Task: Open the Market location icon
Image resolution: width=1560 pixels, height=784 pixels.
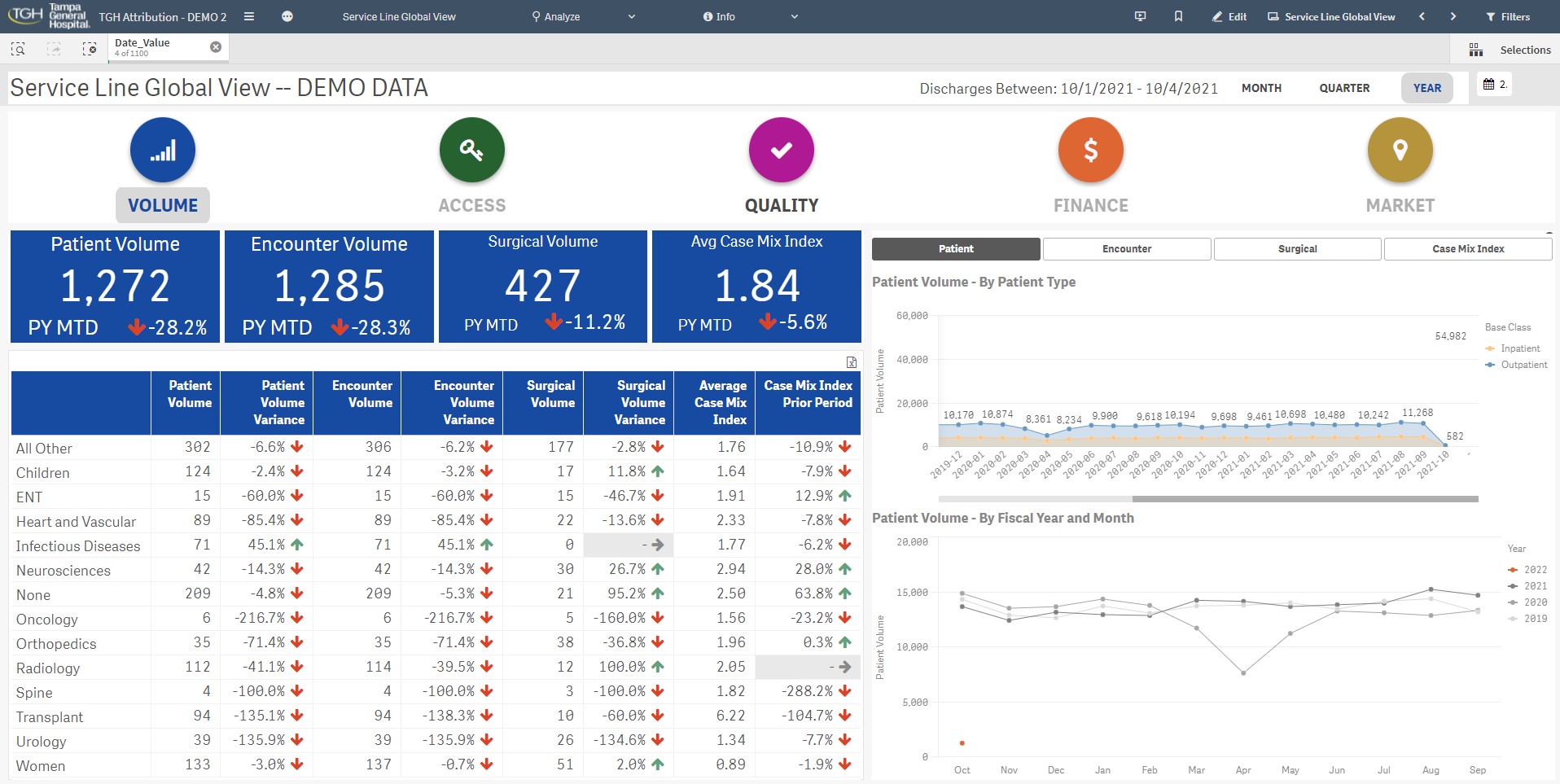Action: [1400, 150]
